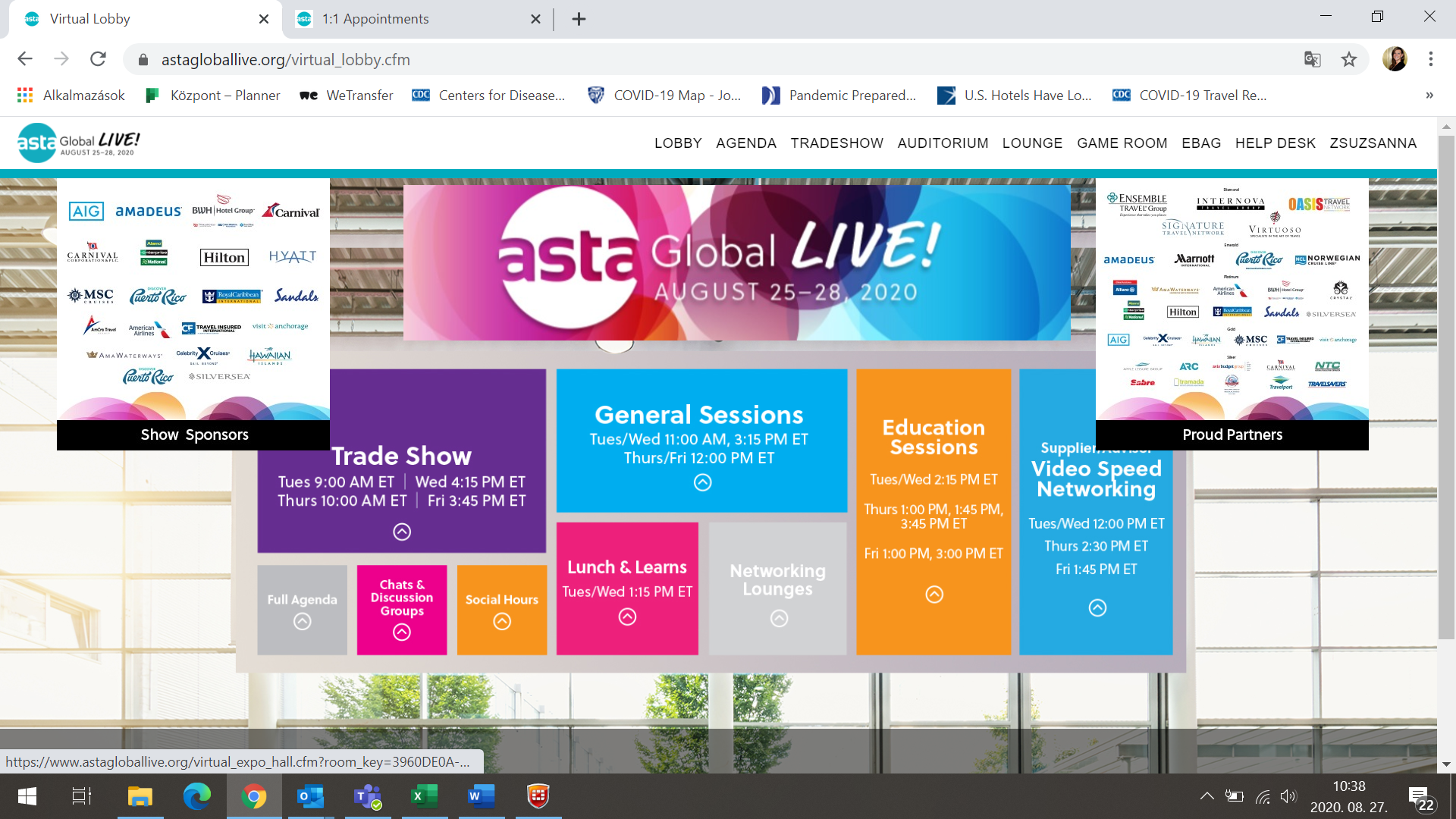Image resolution: width=1456 pixels, height=819 pixels.
Task: Open the COVID-19 Map bookmark
Action: click(665, 96)
